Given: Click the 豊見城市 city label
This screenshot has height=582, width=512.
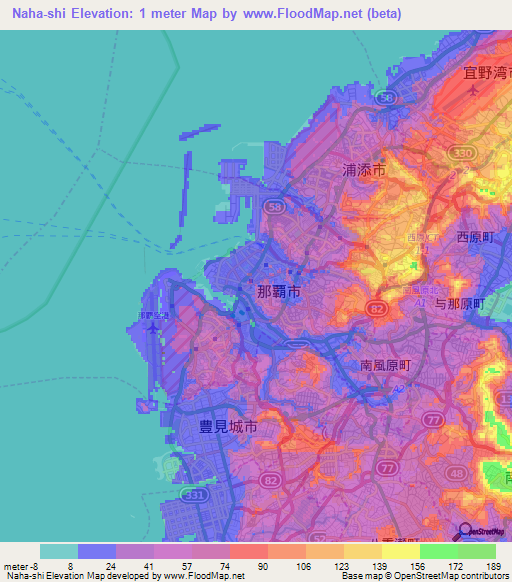Looking at the screenshot, I should point(228,426).
